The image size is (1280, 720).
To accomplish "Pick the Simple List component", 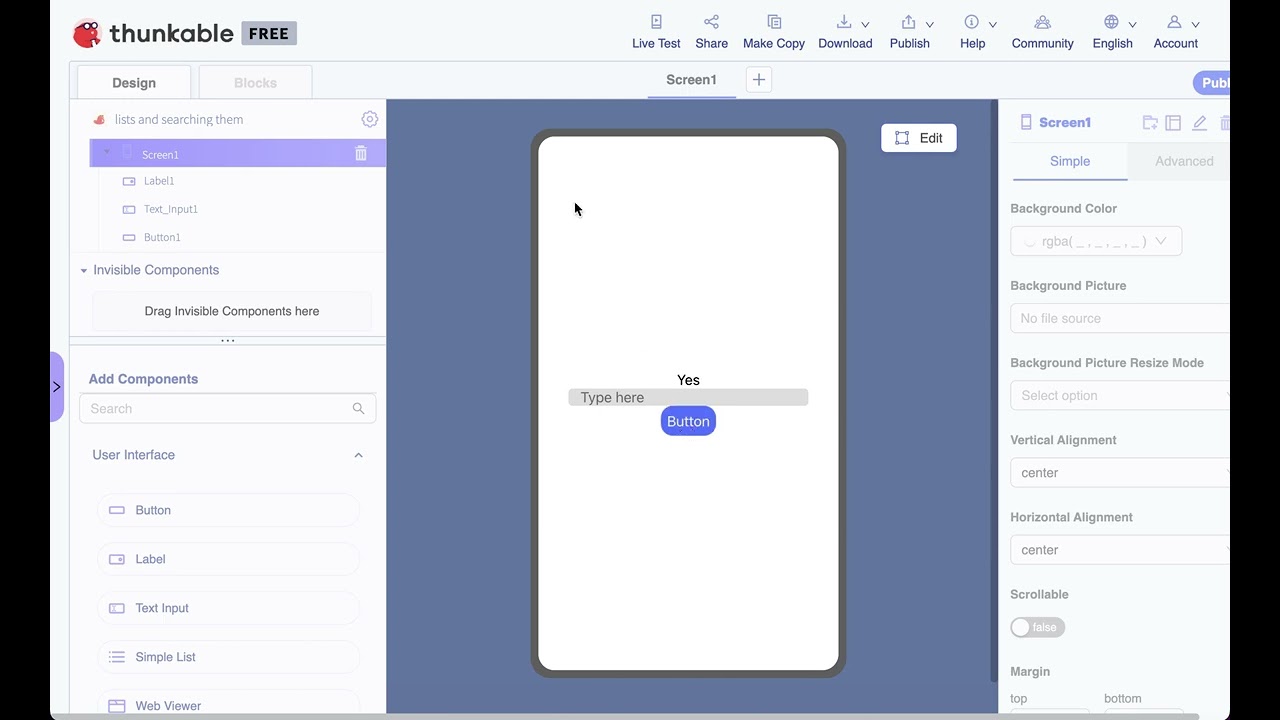I will (x=228, y=657).
